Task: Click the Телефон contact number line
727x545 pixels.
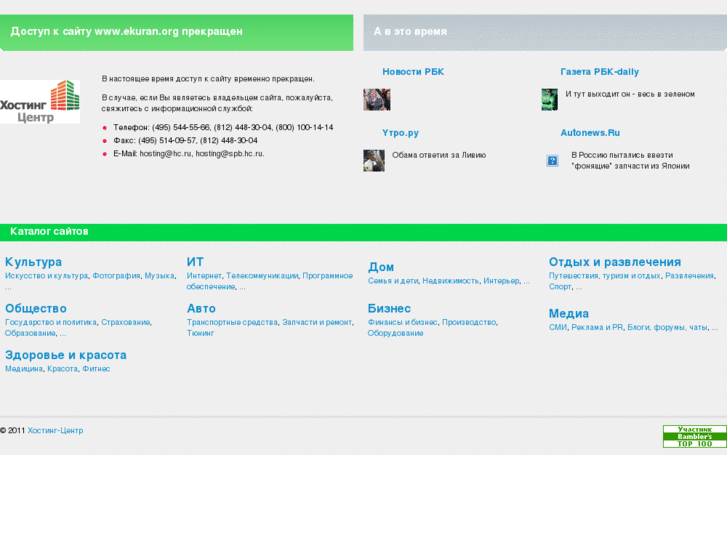Action: pos(223,127)
